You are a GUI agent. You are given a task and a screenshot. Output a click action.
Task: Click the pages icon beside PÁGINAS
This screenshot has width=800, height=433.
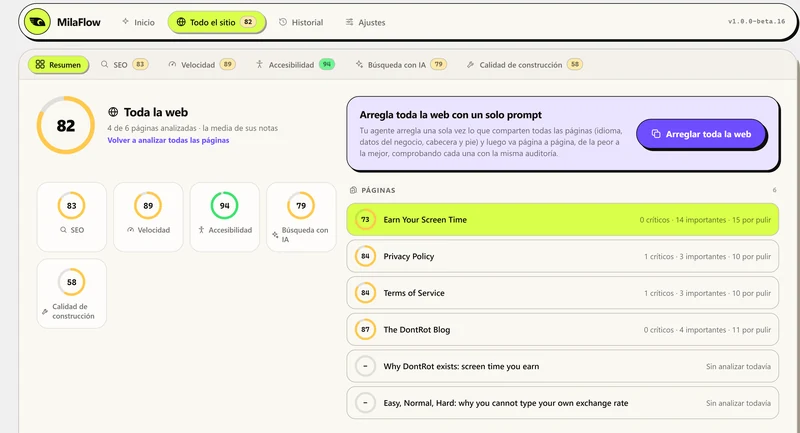(353, 190)
